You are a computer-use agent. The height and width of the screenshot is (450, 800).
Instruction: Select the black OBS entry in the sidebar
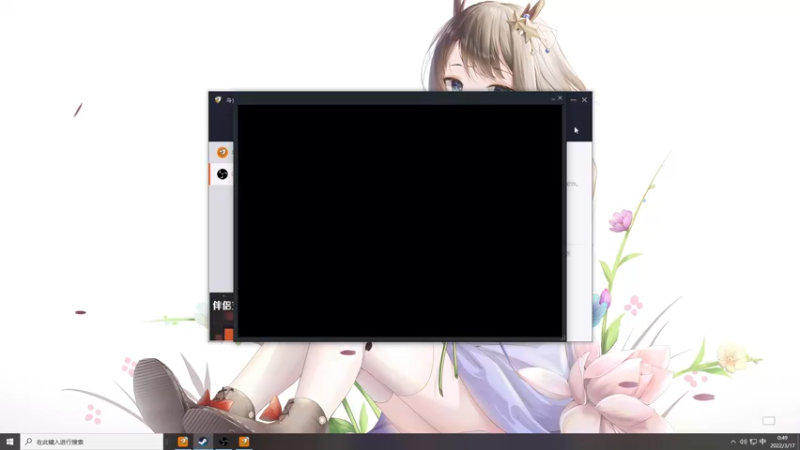coord(222,174)
